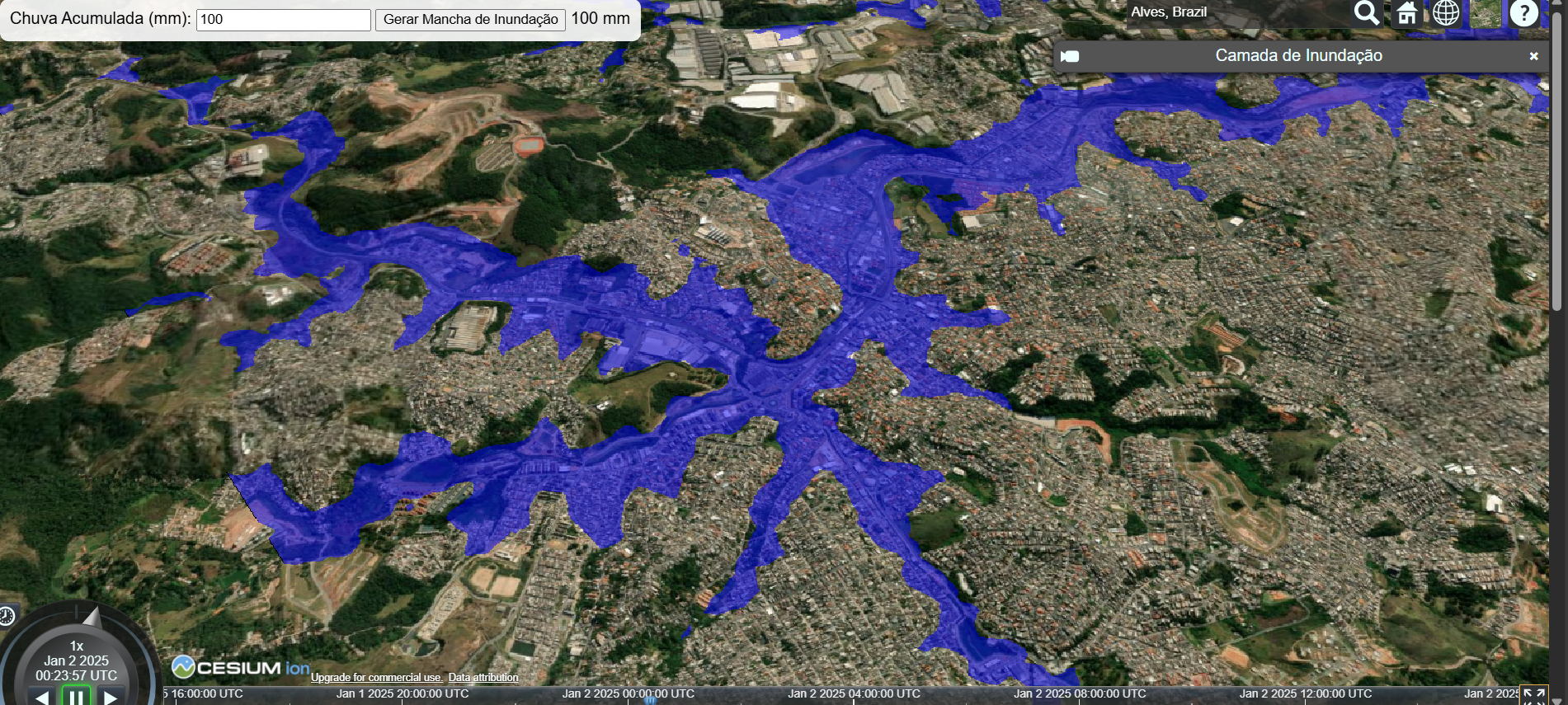Click the animation speed shuttle ring pointer
The image size is (1568, 705).
click(92, 618)
